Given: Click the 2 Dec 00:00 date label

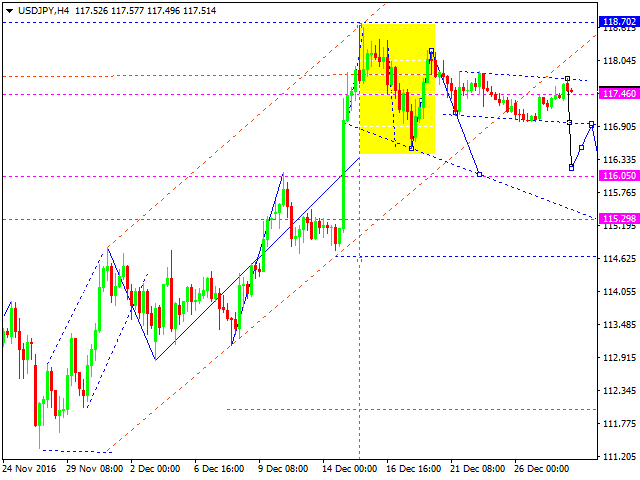Looking at the screenshot, I should tap(156, 469).
